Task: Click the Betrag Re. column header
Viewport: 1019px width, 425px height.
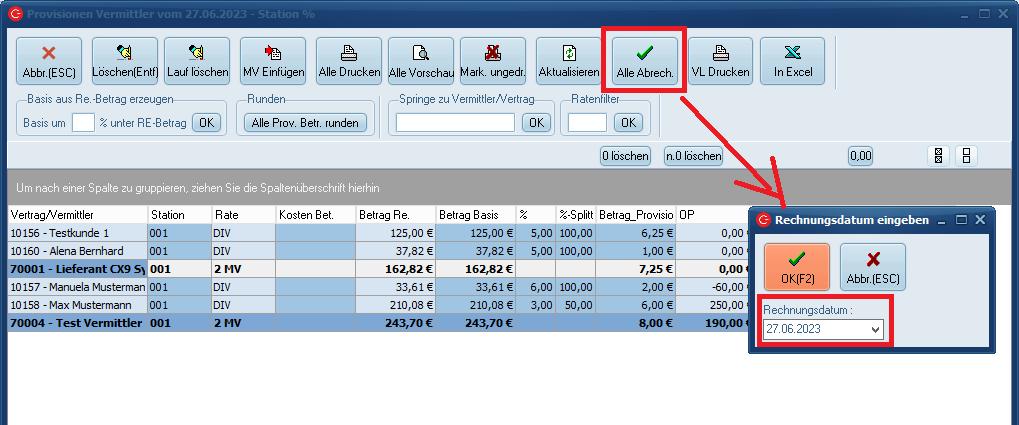Action: 396,214
